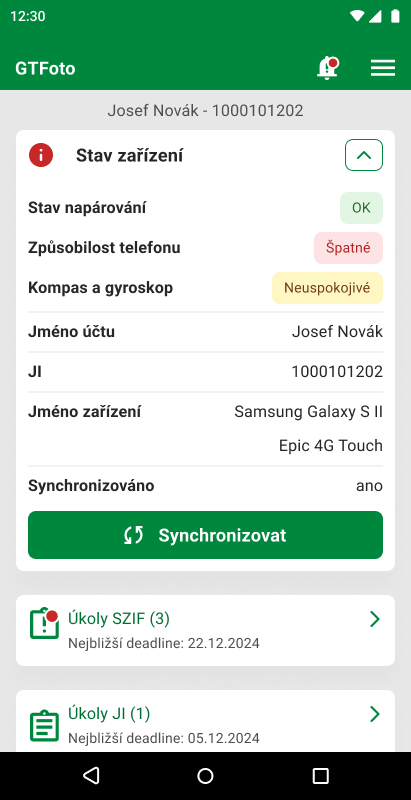Tap the OK pairing status badge
Image resolution: width=411 pixels, height=800 pixels.
[x=361, y=208]
